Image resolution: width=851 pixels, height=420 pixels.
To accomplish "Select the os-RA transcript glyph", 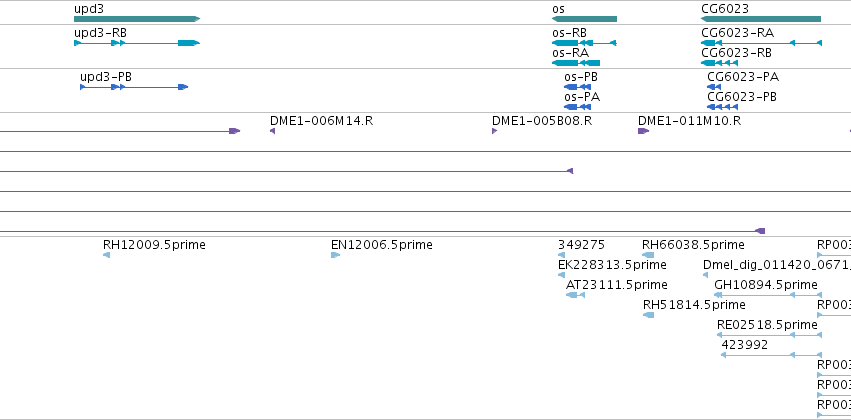I will (x=576, y=63).
